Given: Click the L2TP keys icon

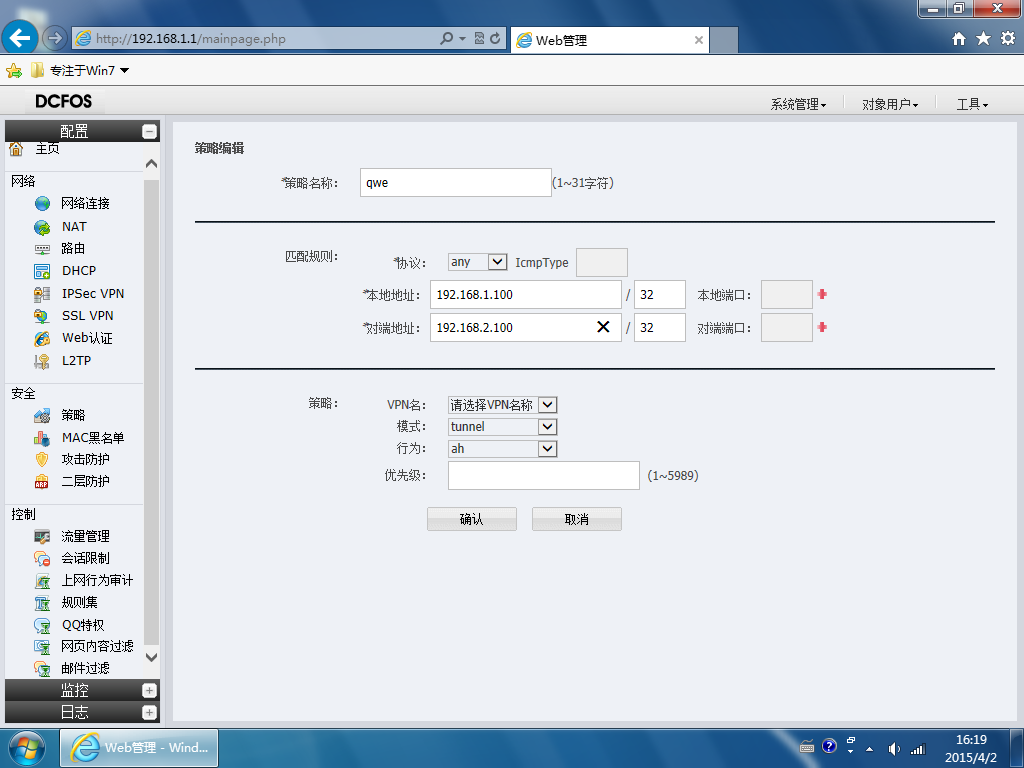Looking at the screenshot, I should click(x=42, y=361).
